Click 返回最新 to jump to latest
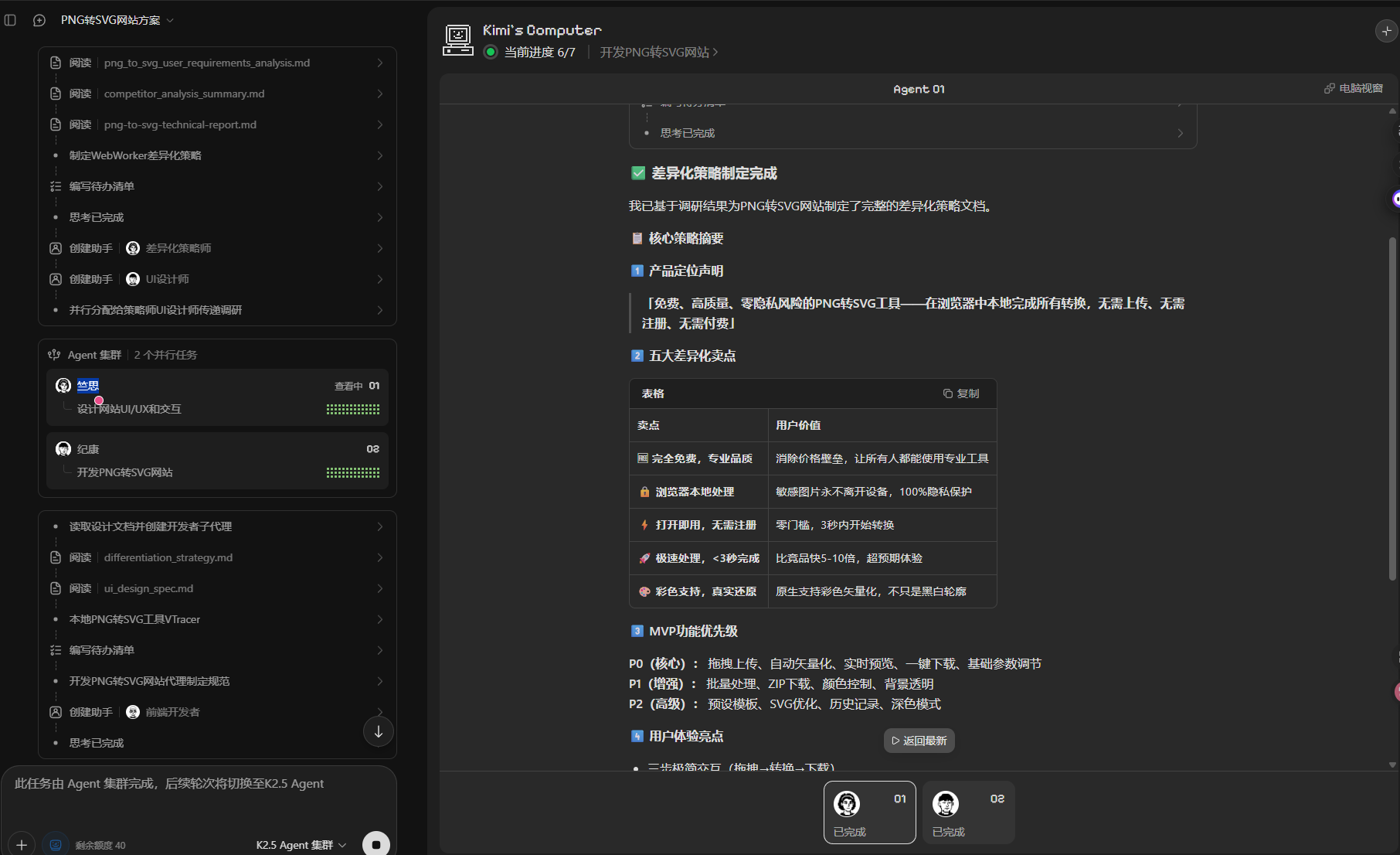 coord(919,741)
